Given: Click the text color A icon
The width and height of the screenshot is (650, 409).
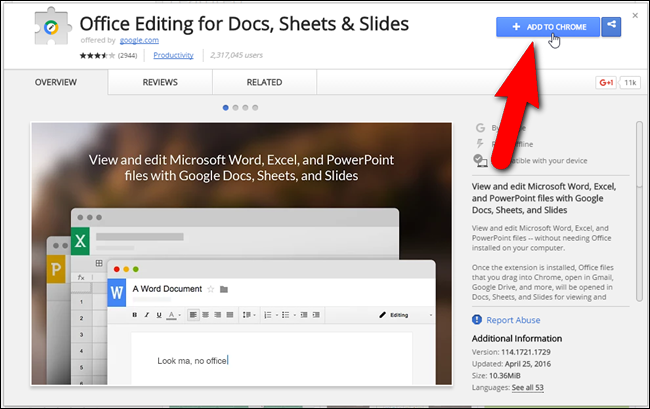Looking at the screenshot, I should (171, 315).
